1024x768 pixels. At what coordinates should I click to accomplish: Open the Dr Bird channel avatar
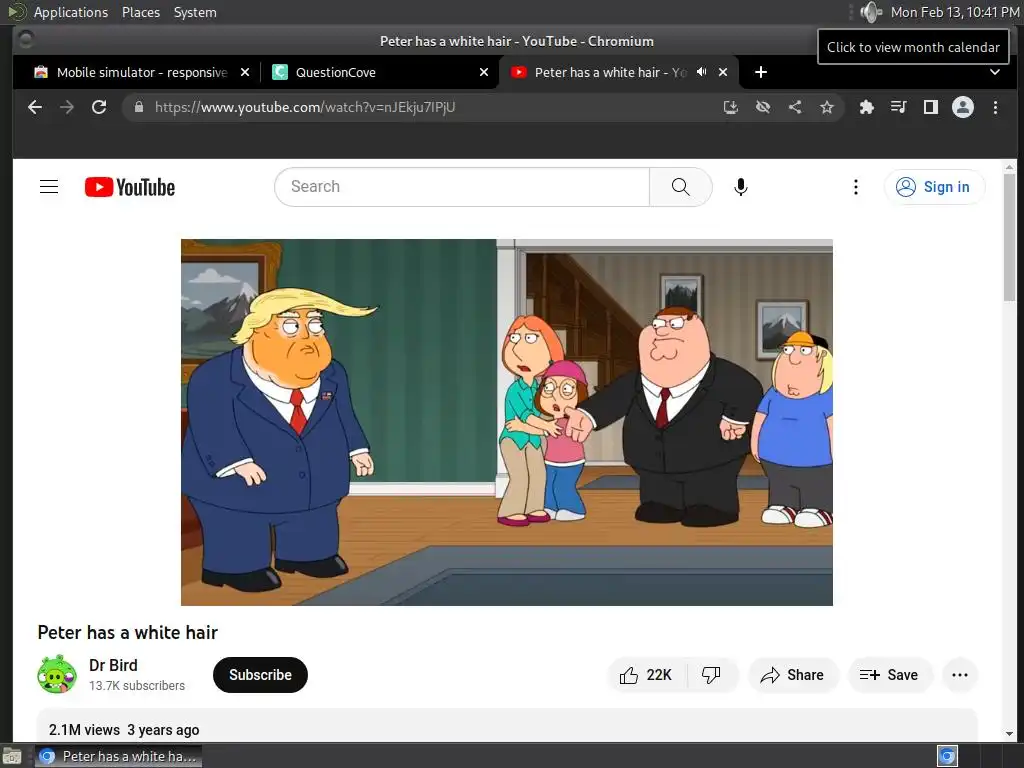[x=57, y=675]
